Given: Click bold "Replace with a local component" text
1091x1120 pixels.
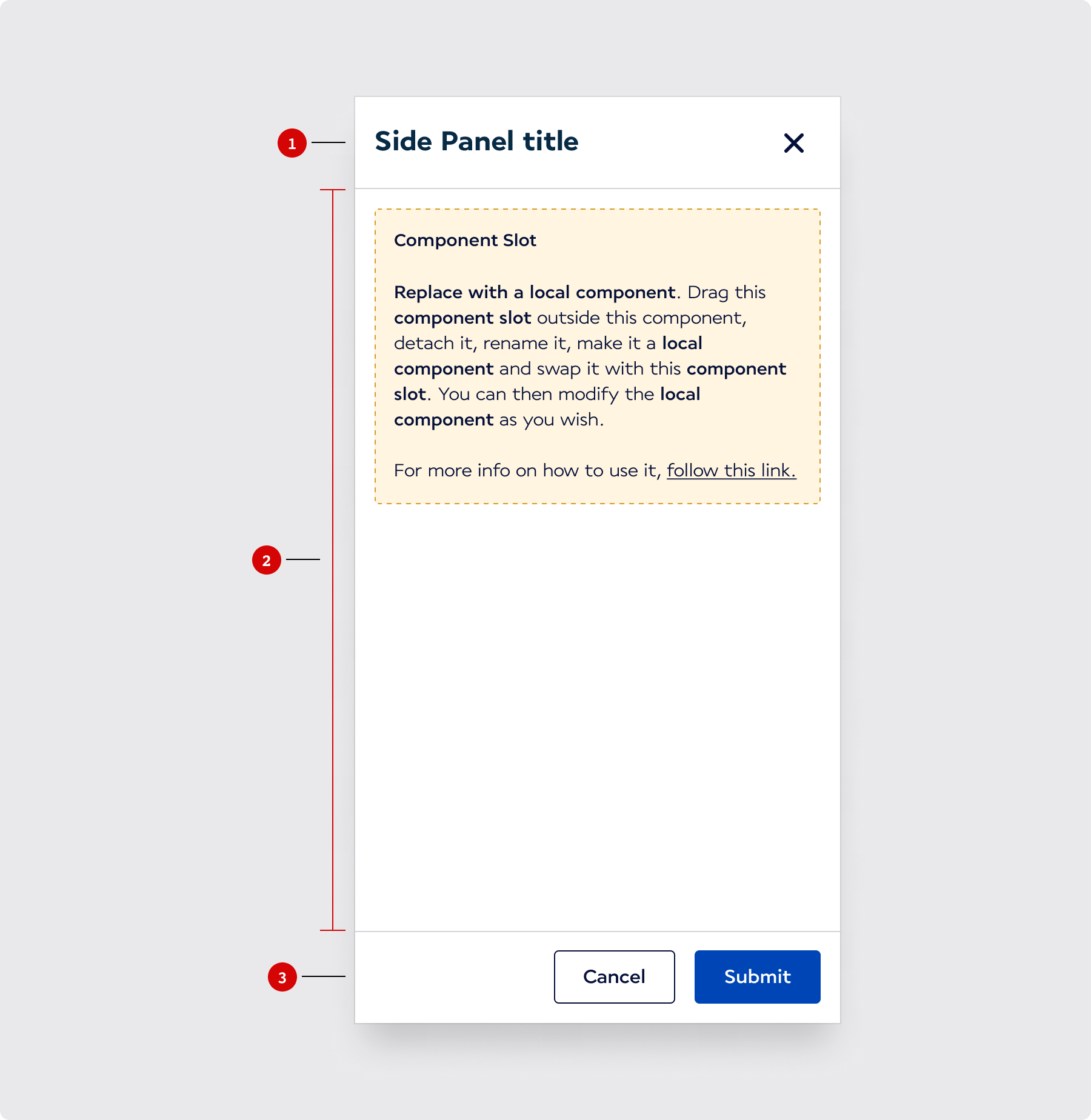Looking at the screenshot, I should point(534,293).
